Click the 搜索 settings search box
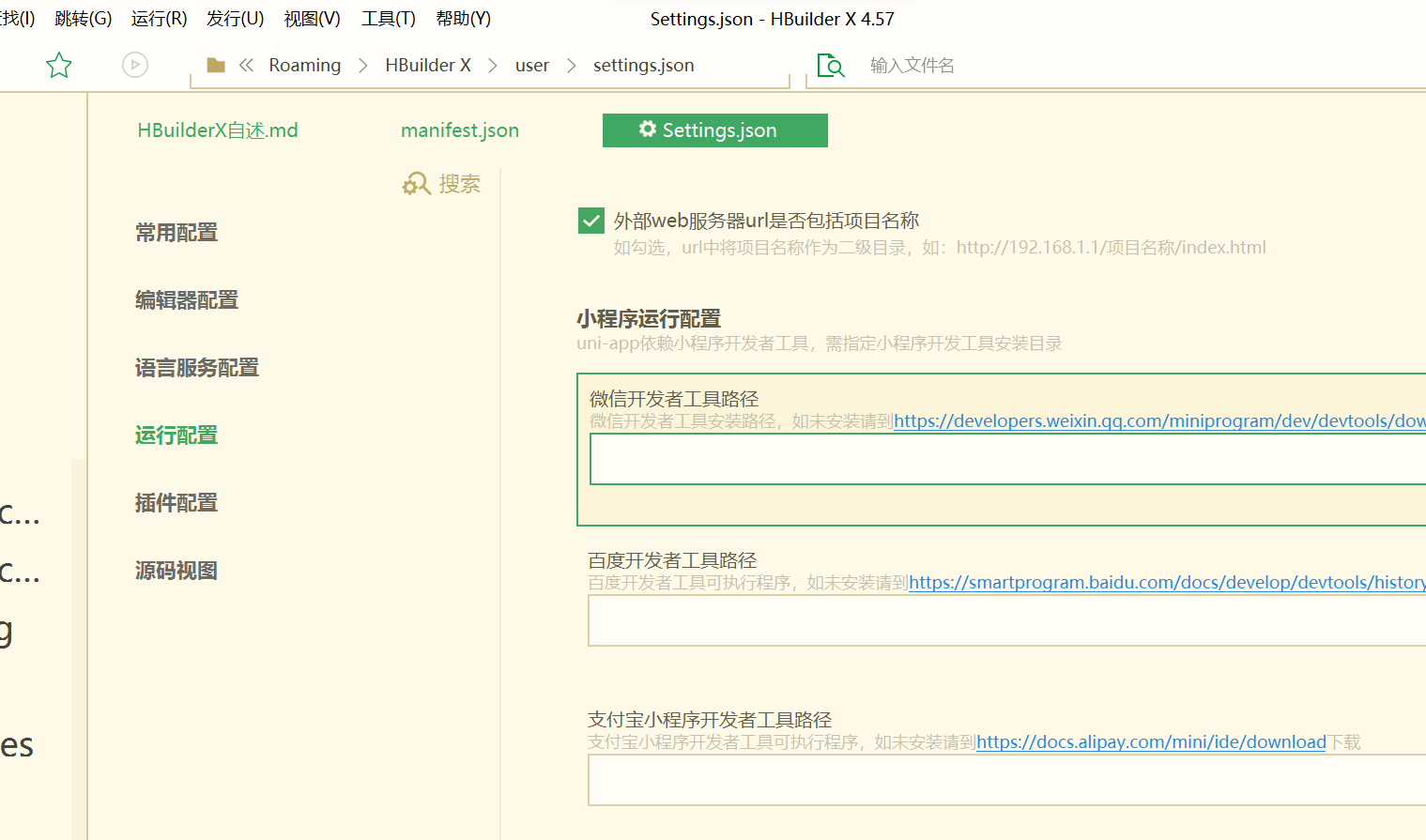1426x840 pixels. [x=460, y=184]
